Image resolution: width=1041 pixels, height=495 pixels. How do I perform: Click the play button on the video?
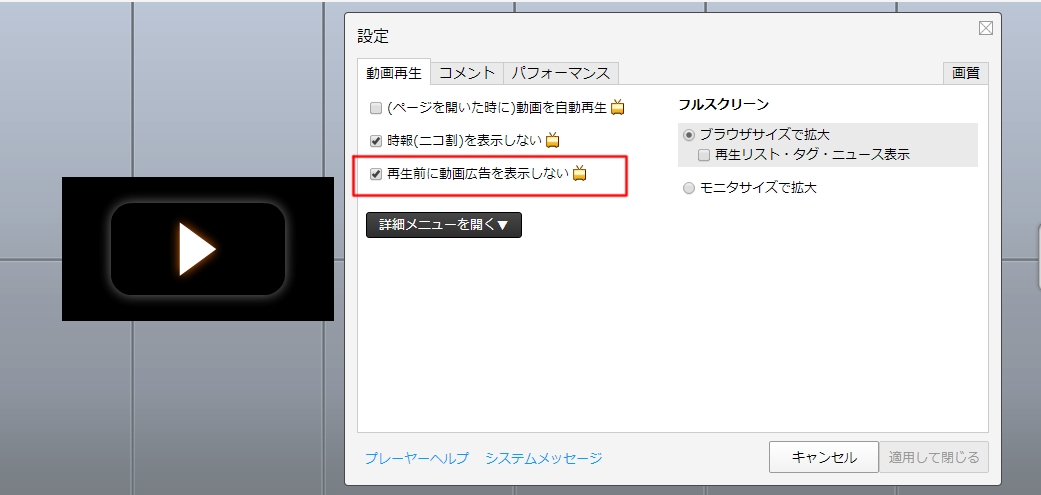[x=197, y=249]
